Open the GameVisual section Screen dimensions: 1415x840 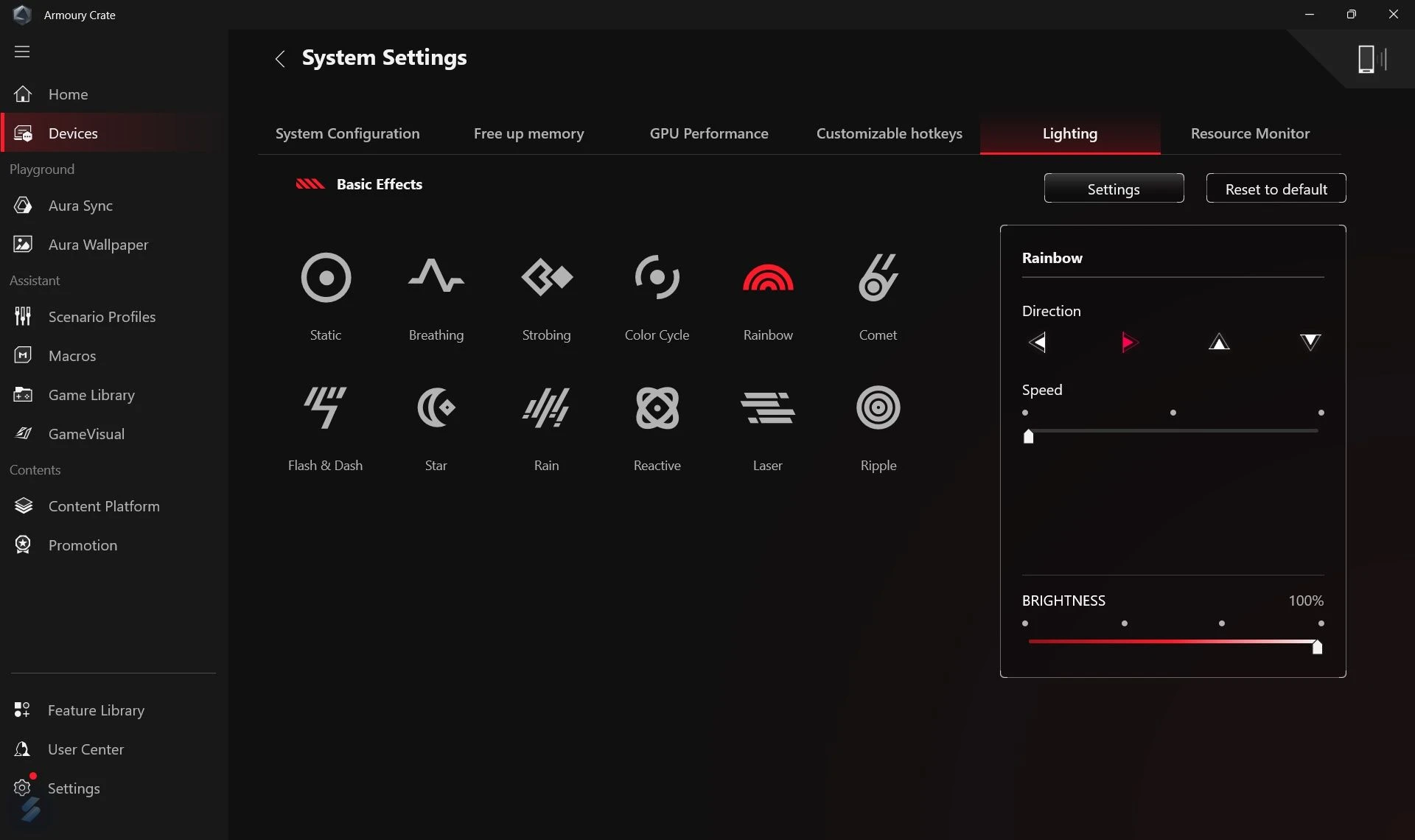(x=114, y=434)
